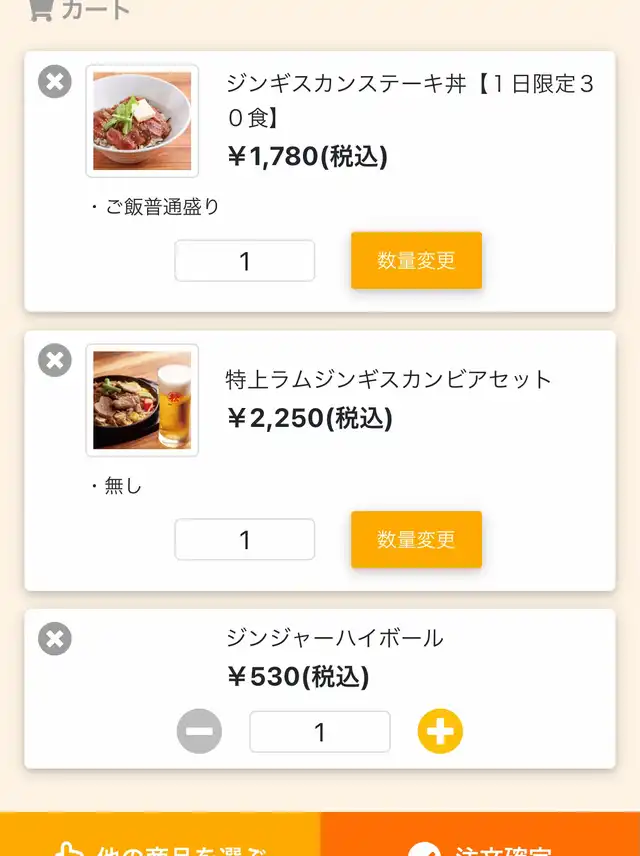Open the lamb and beer set thumbnail

click(142, 400)
